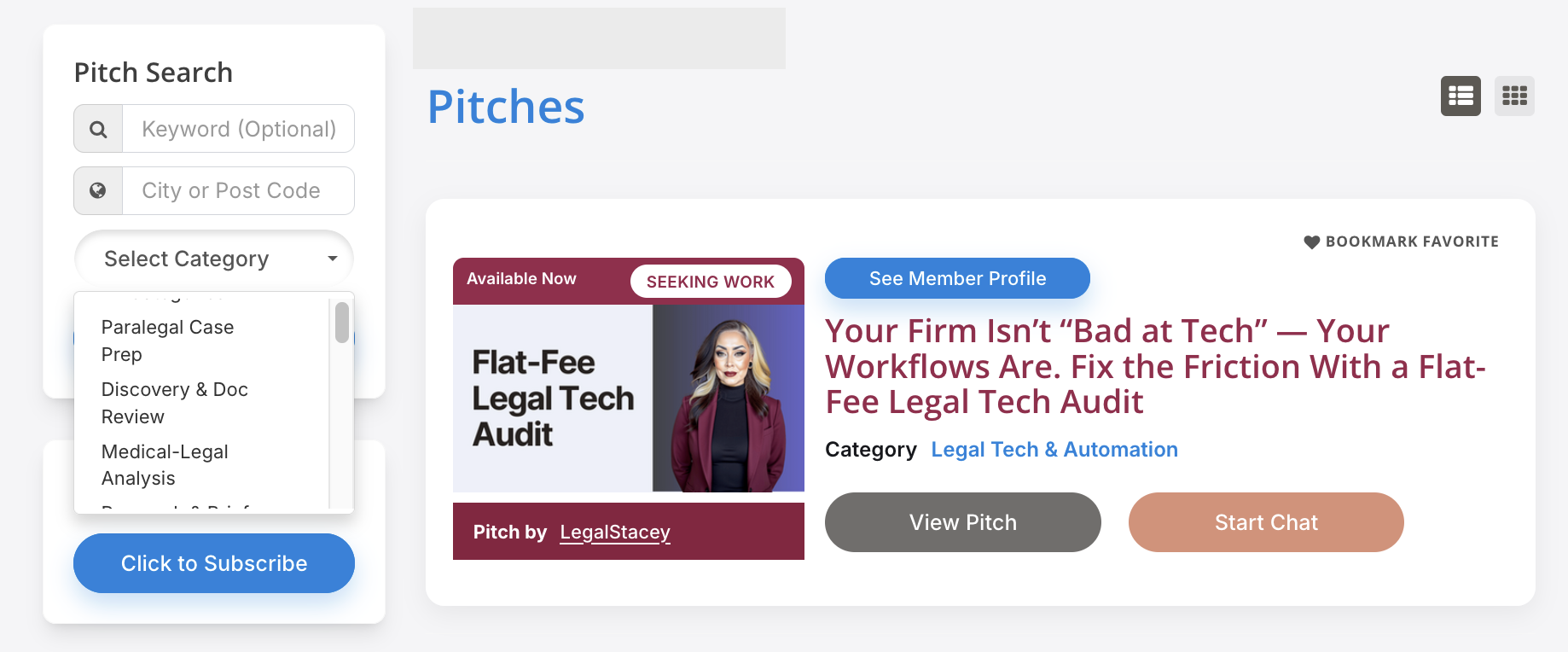Choose Paralegal Case Prep category option

pos(168,341)
